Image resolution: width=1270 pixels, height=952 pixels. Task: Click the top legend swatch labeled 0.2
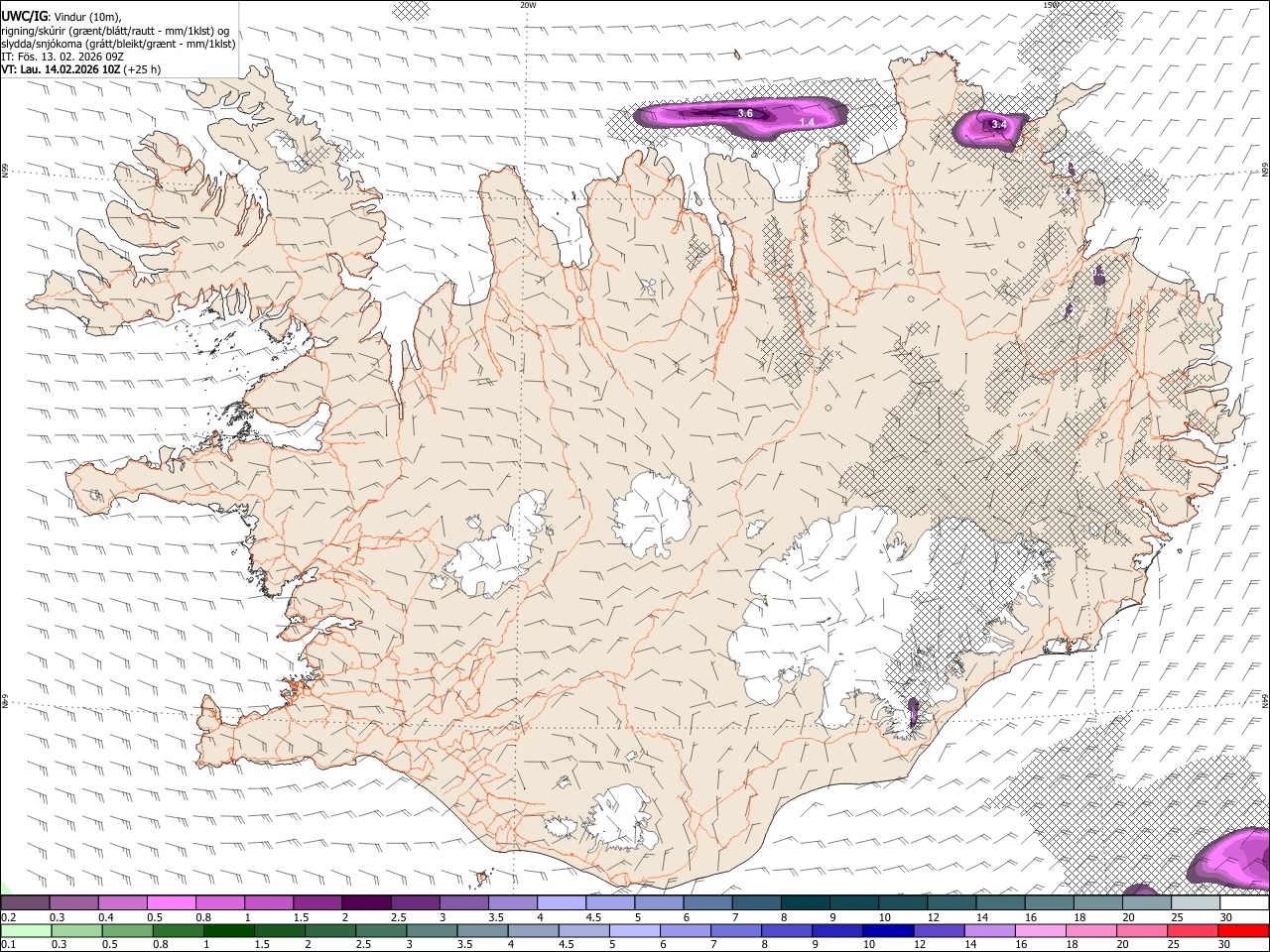tap(26, 903)
